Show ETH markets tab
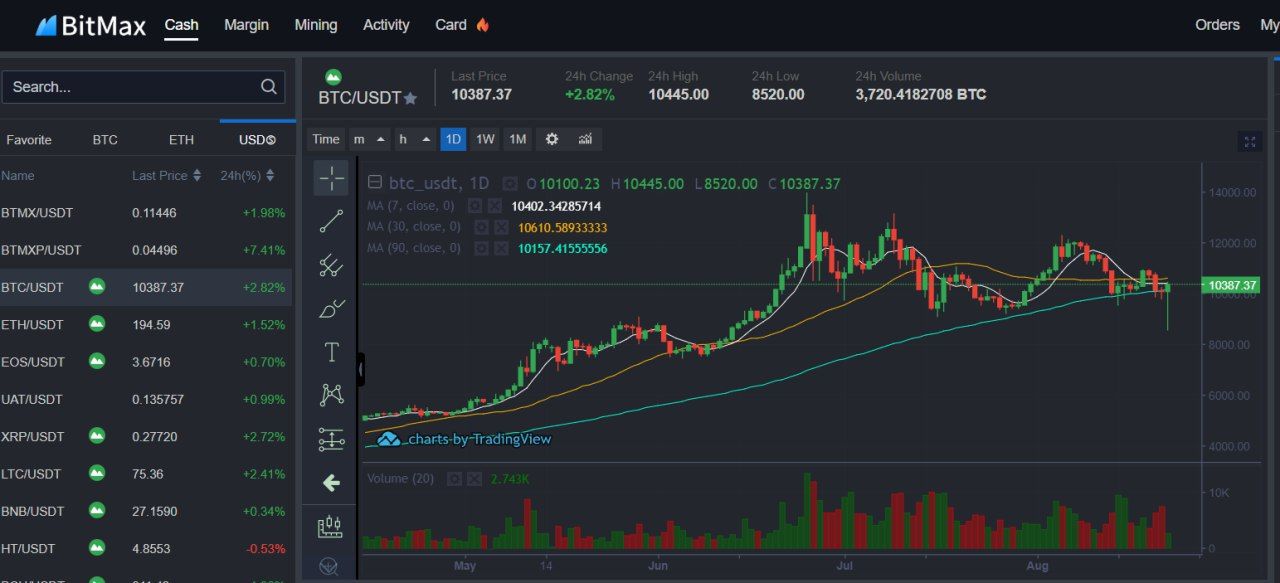 pos(181,140)
